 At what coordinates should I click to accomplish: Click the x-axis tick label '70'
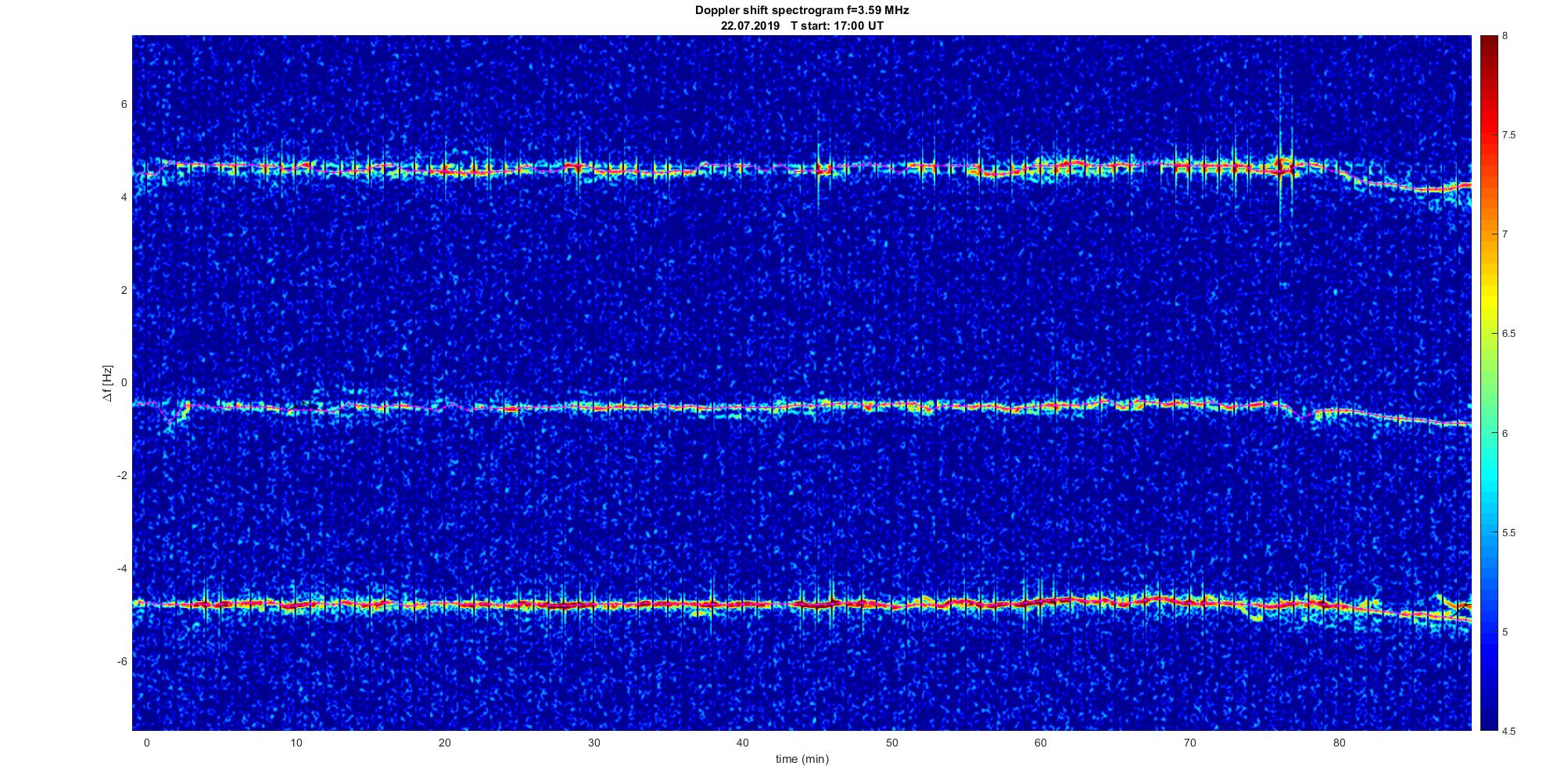[1190, 743]
